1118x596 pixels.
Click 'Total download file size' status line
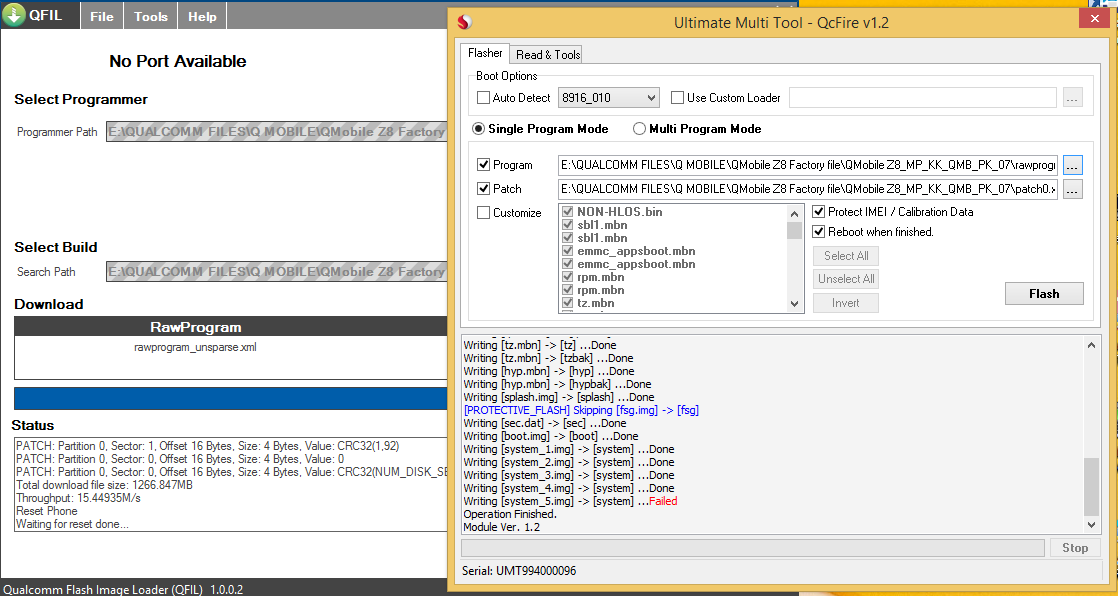tap(105, 485)
